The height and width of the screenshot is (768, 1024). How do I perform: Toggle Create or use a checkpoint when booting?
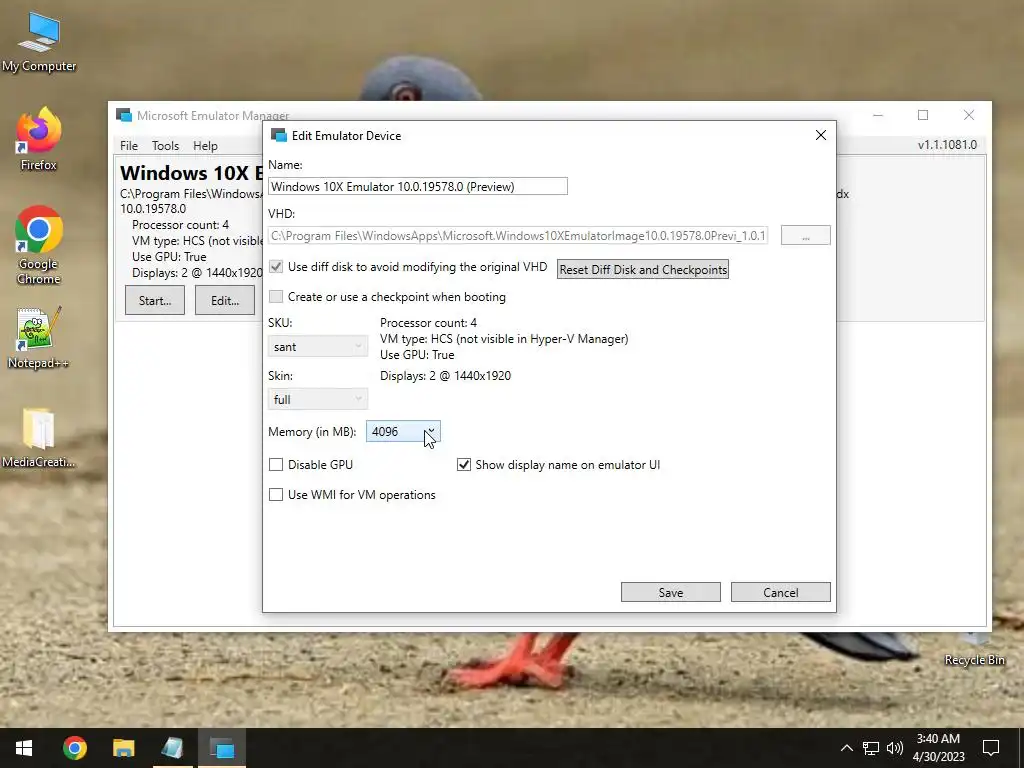[x=276, y=296]
